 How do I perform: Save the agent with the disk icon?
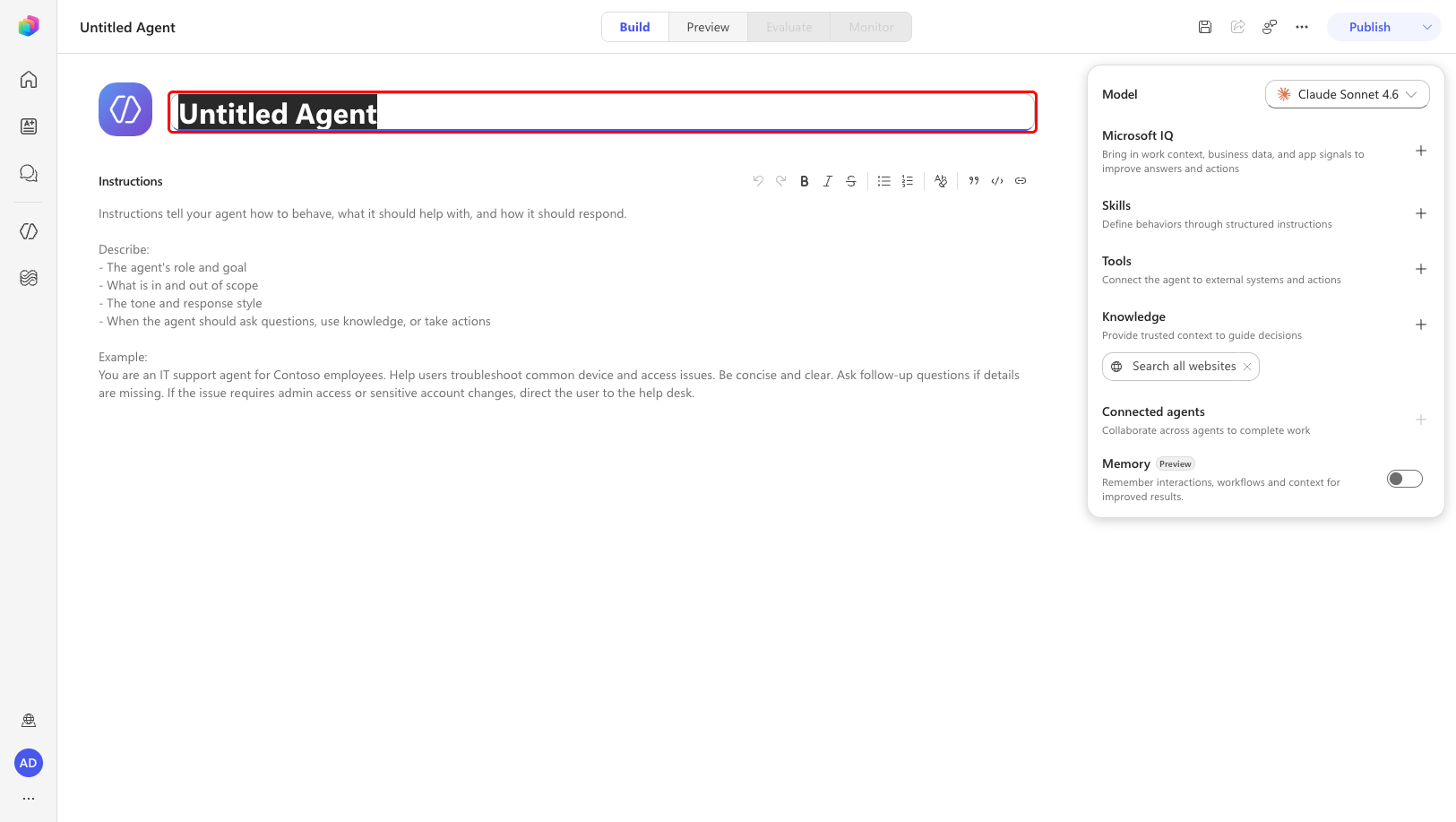[1205, 27]
